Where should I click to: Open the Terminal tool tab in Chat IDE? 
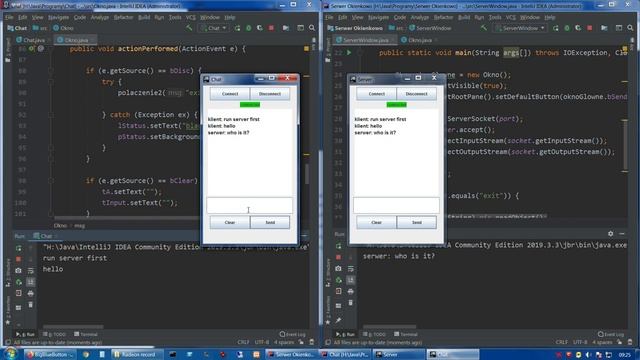86,334
